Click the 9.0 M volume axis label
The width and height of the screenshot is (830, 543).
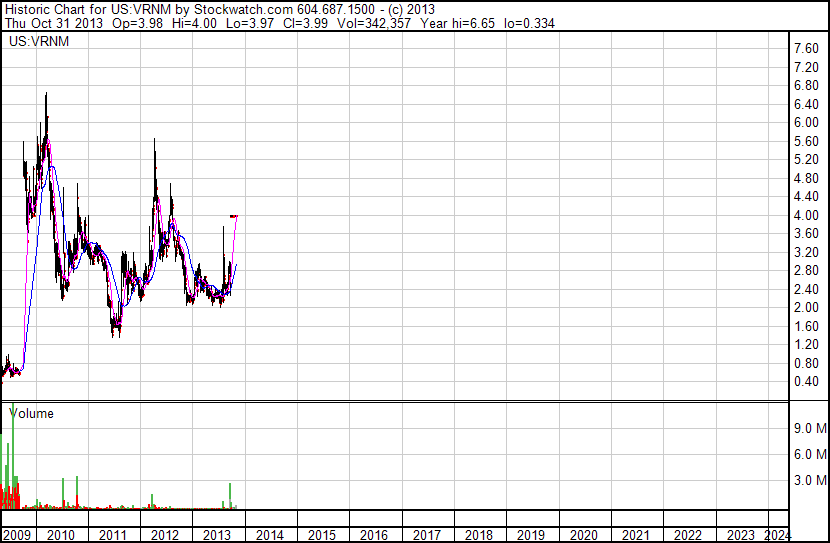pyautogui.click(x=810, y=428)
